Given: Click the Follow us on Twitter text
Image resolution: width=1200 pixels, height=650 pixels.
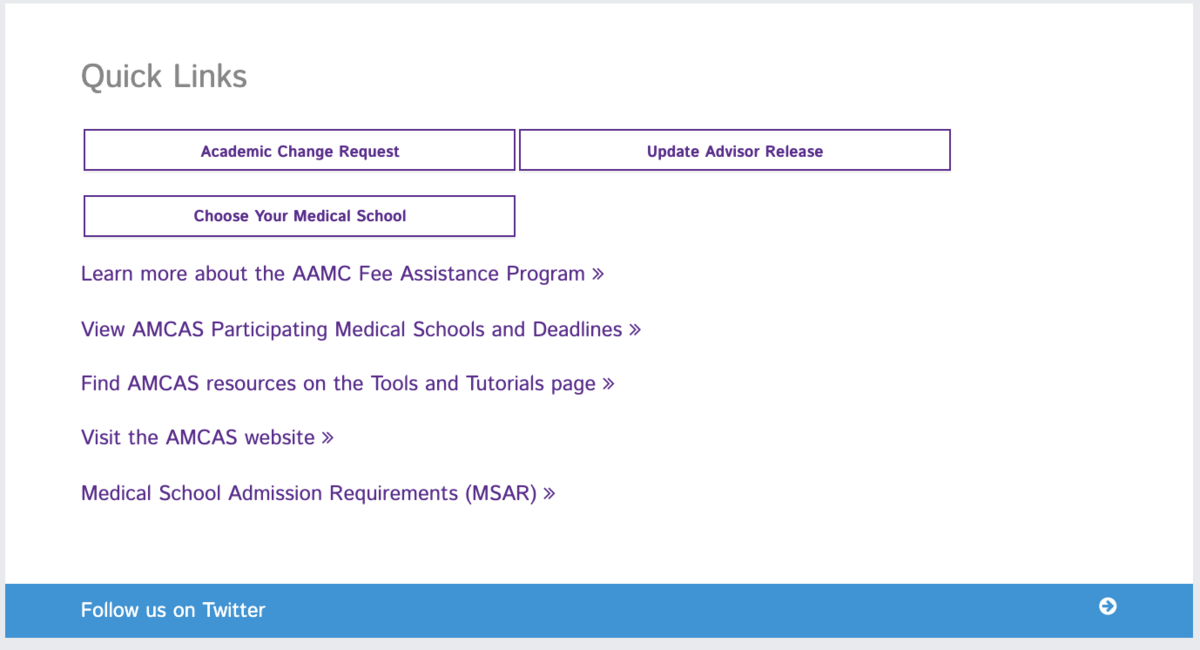Looking at the screenshot, I should click(x=173, y=610).
